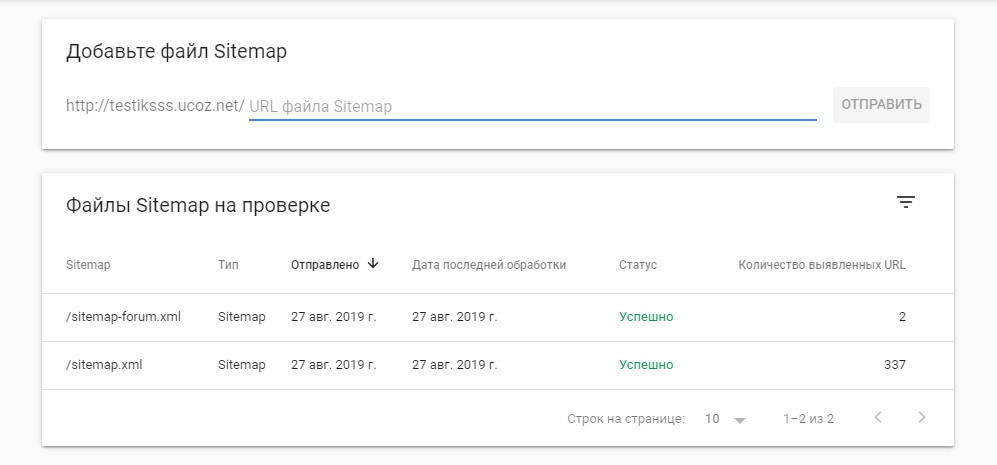997x465 pixels.
Task: Expand the rows per page dropdown
Action: pos(739,420)
